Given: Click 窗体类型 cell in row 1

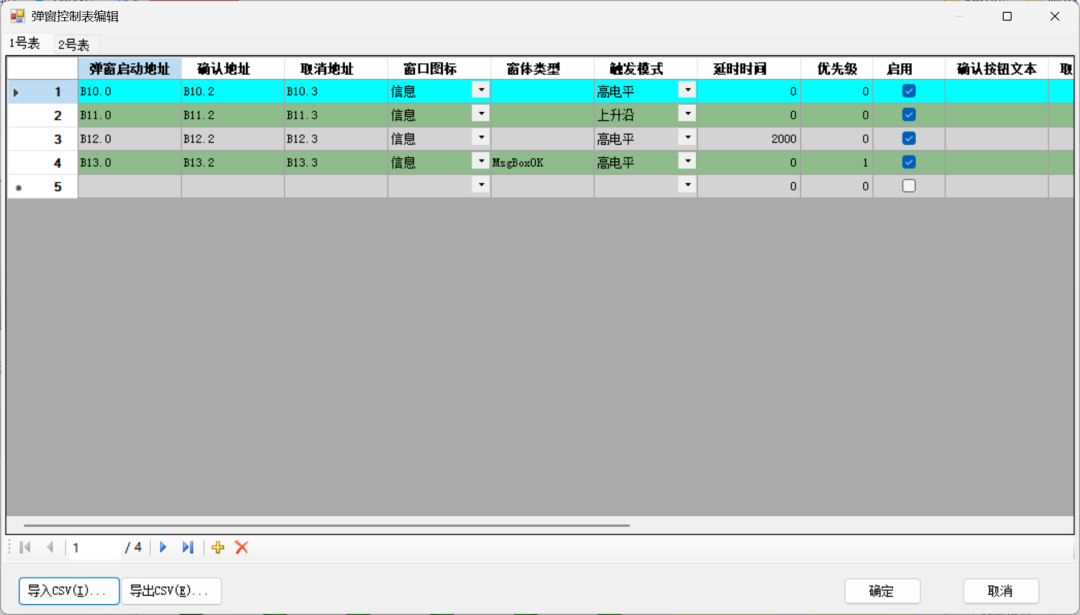Looking at the screenshot, I should (542, 92).
